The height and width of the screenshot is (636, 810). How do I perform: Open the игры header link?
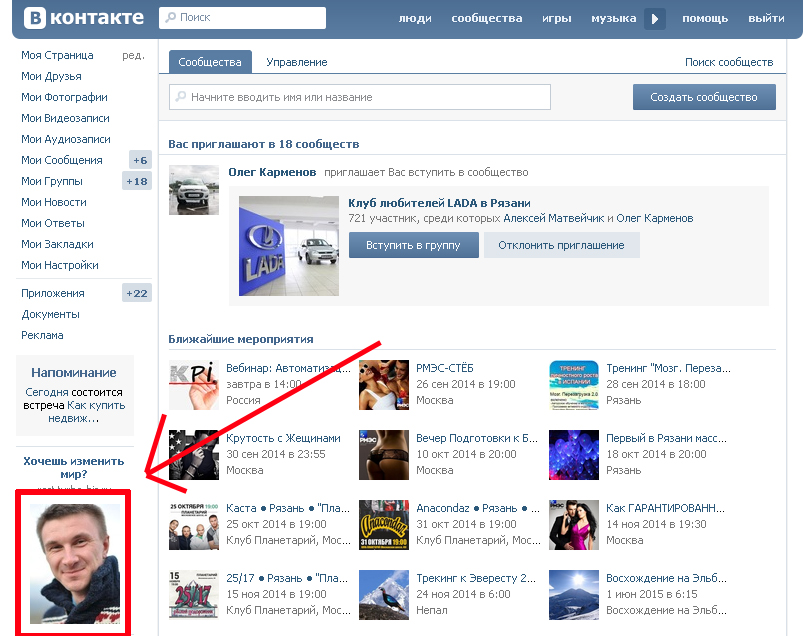[x=556, y=19]
